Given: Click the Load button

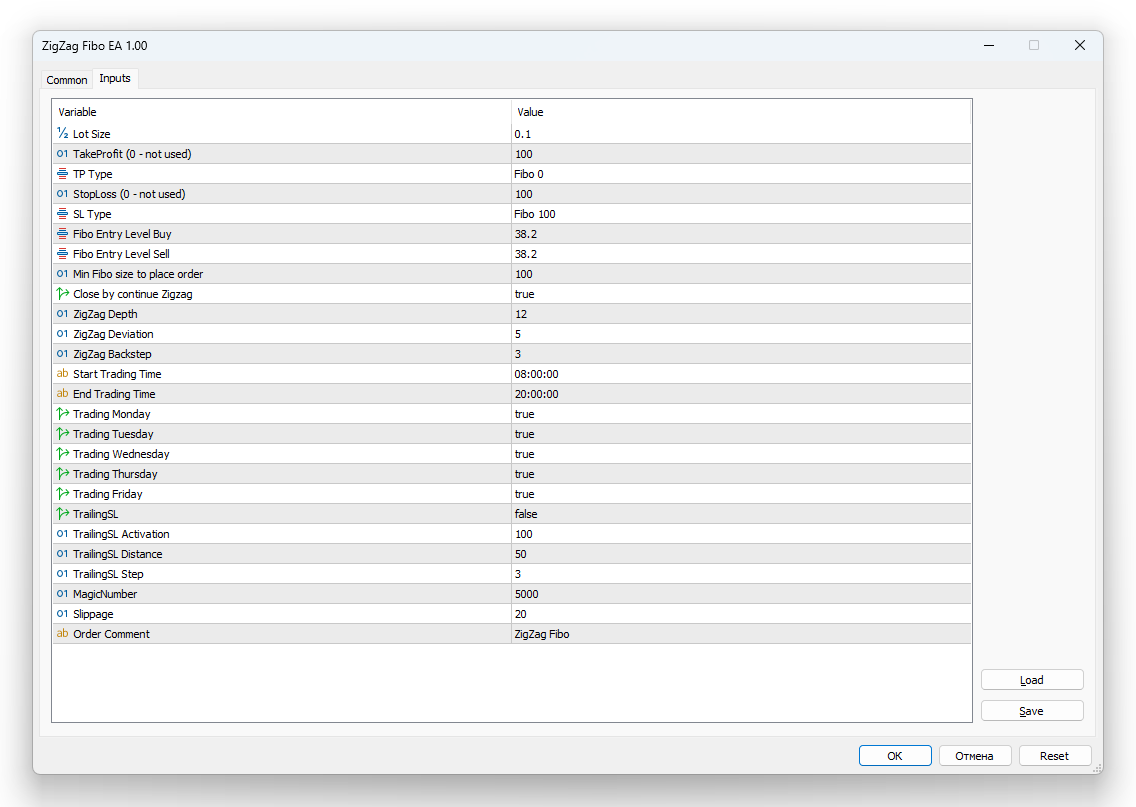Looking at the screenshot, I should point(1031,679).
